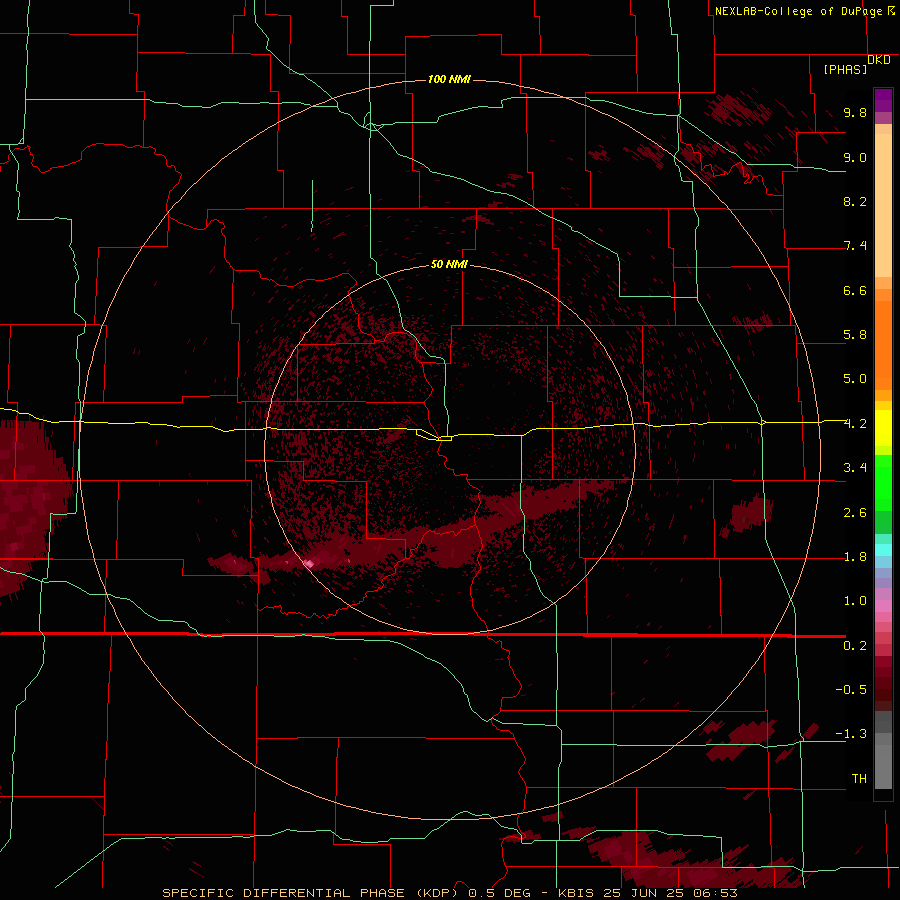Click the -1.3 color scale value
This screenshot has height=900, width=900.
pos(851,734)
